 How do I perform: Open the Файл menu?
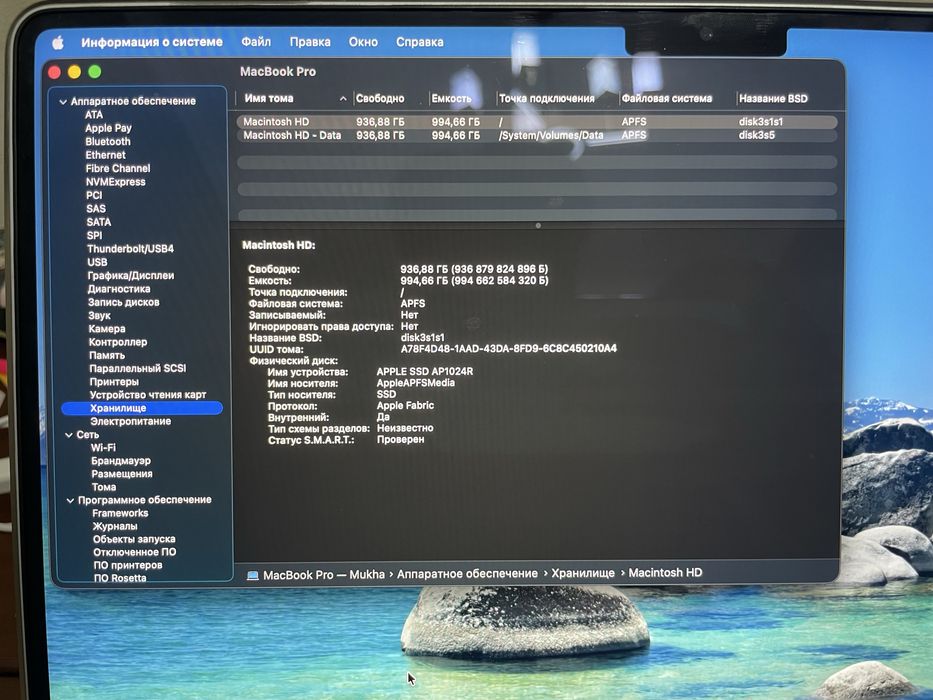tap(256, 42)
